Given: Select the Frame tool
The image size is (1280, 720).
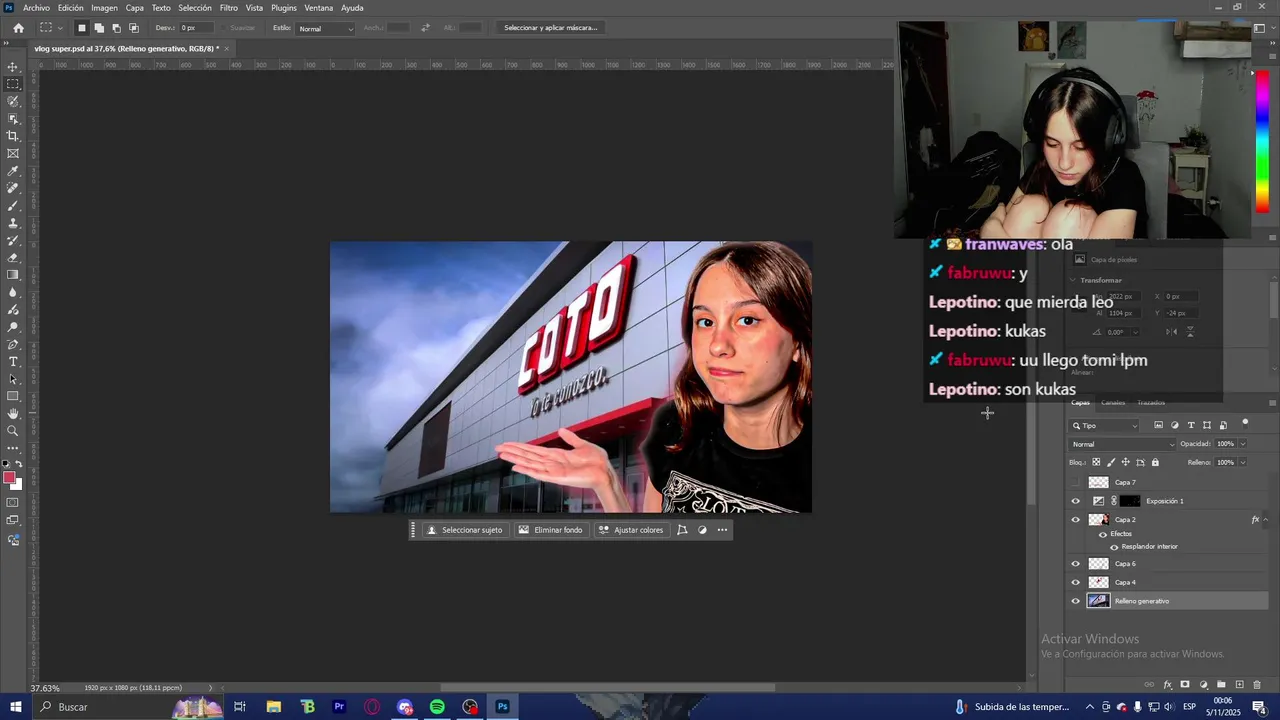Looking at the screenshot, I should pos(13,153).
